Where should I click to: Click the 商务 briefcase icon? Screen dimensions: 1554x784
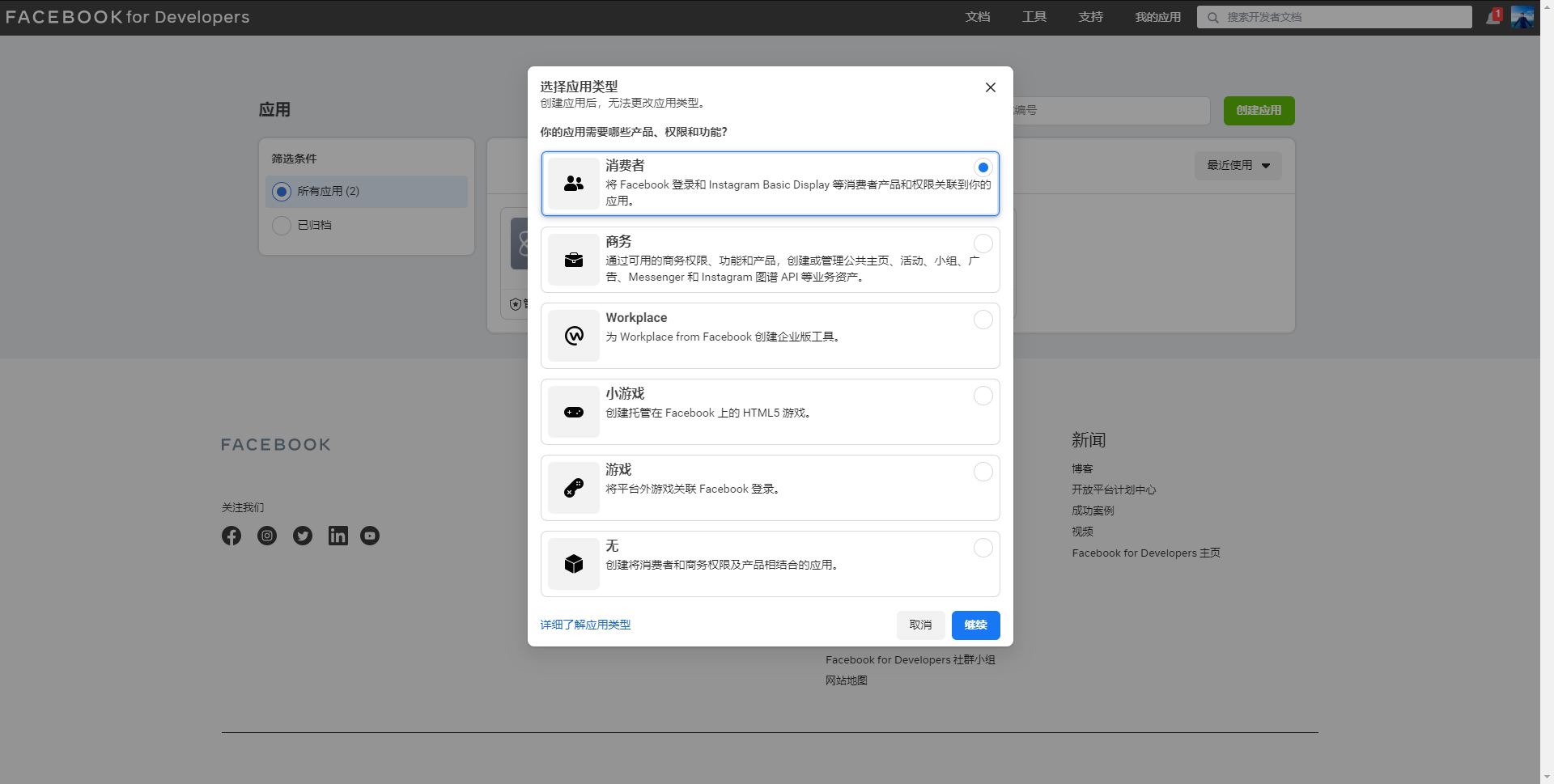tap(573, 260)
